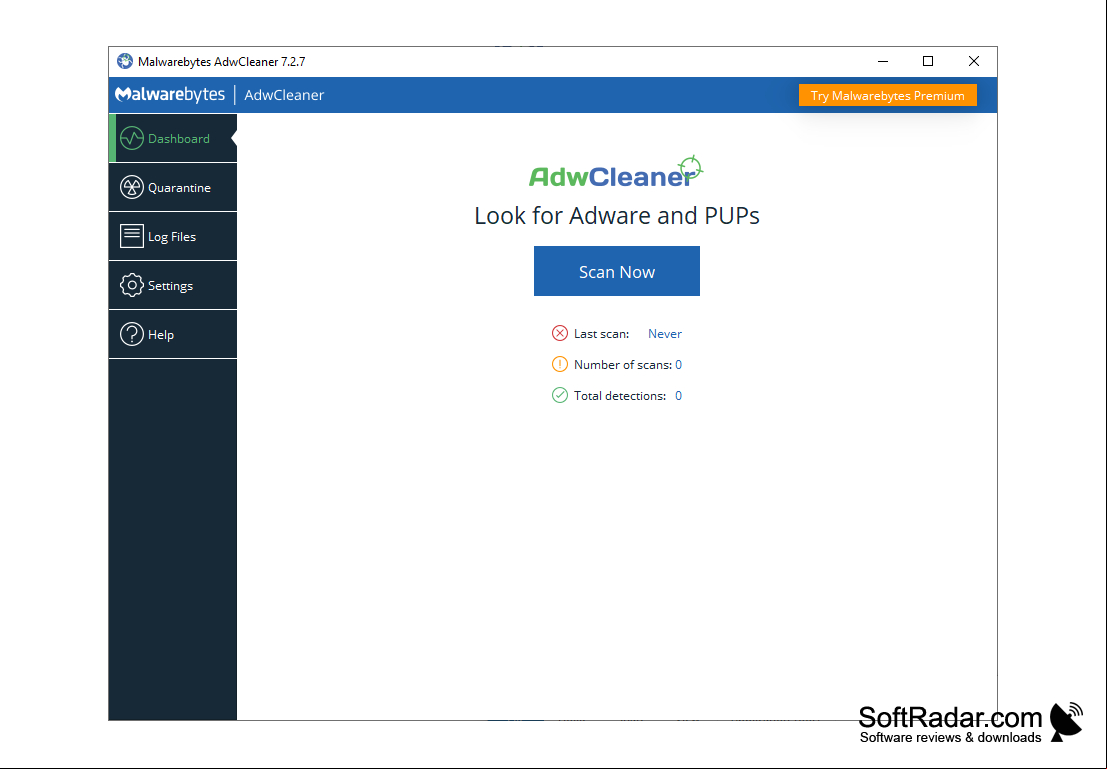Screen dimensions: 1107x769
Task: Click the Quarantine radiation icon
Action: 132,187
